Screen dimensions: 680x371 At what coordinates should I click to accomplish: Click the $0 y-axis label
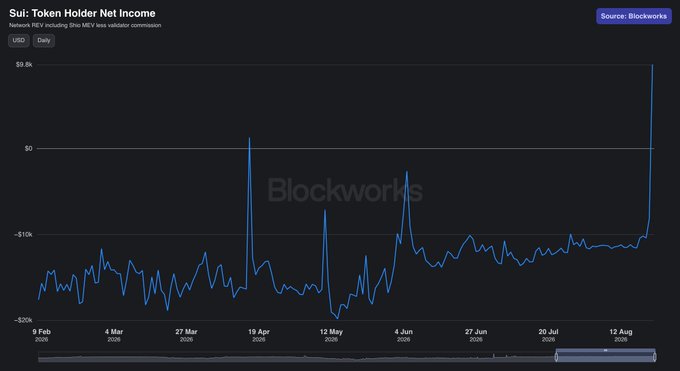(29, 148)
